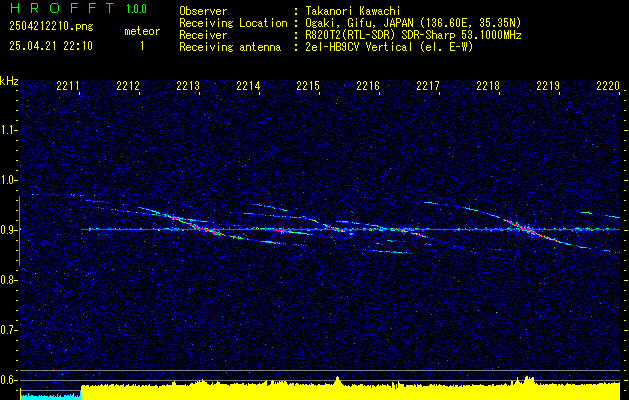Click the date stamp 25.04.21 22:10
Viewport: 629px width, 400px height.
(51, 46)
